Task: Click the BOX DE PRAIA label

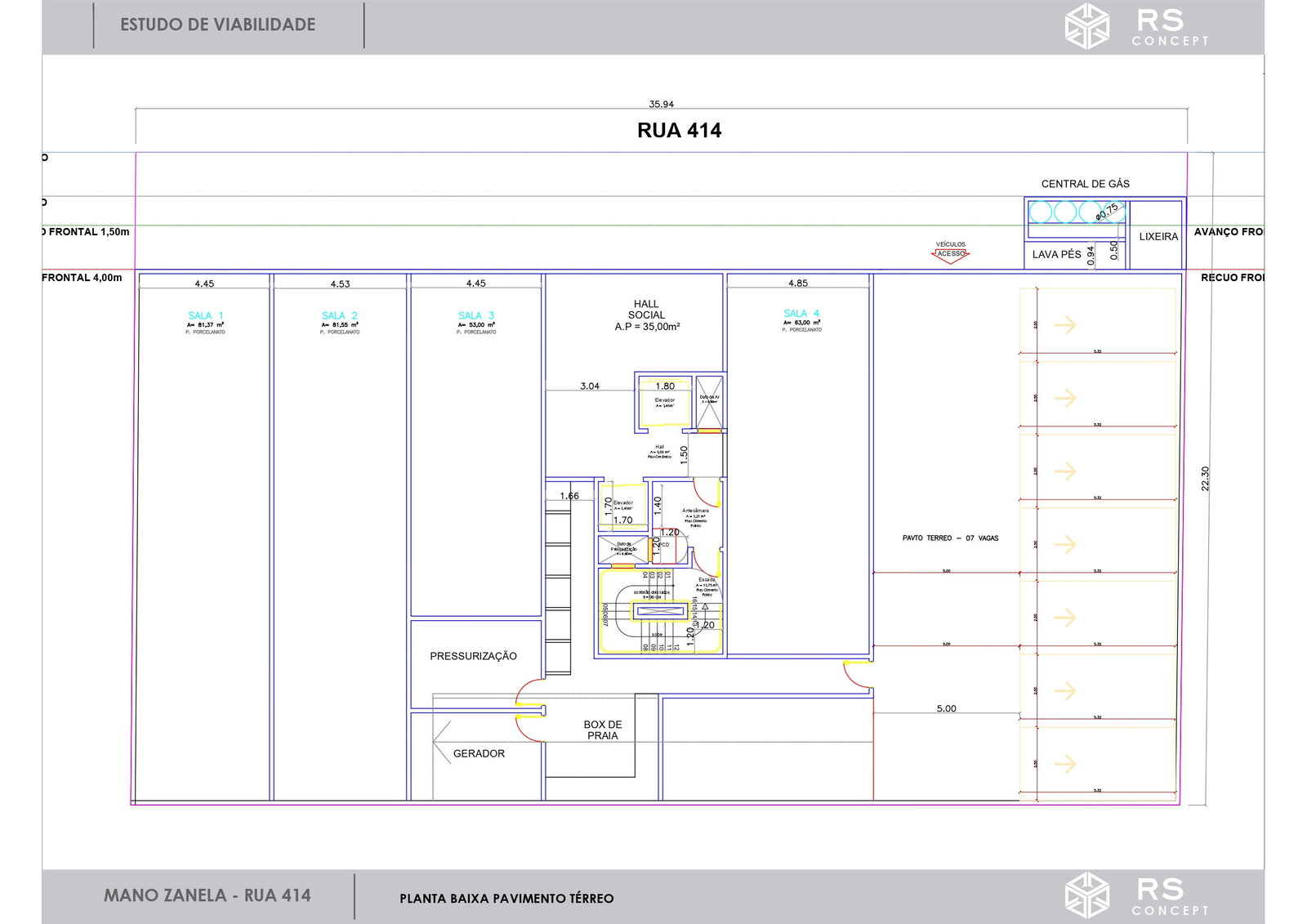Action: point(603,730)
